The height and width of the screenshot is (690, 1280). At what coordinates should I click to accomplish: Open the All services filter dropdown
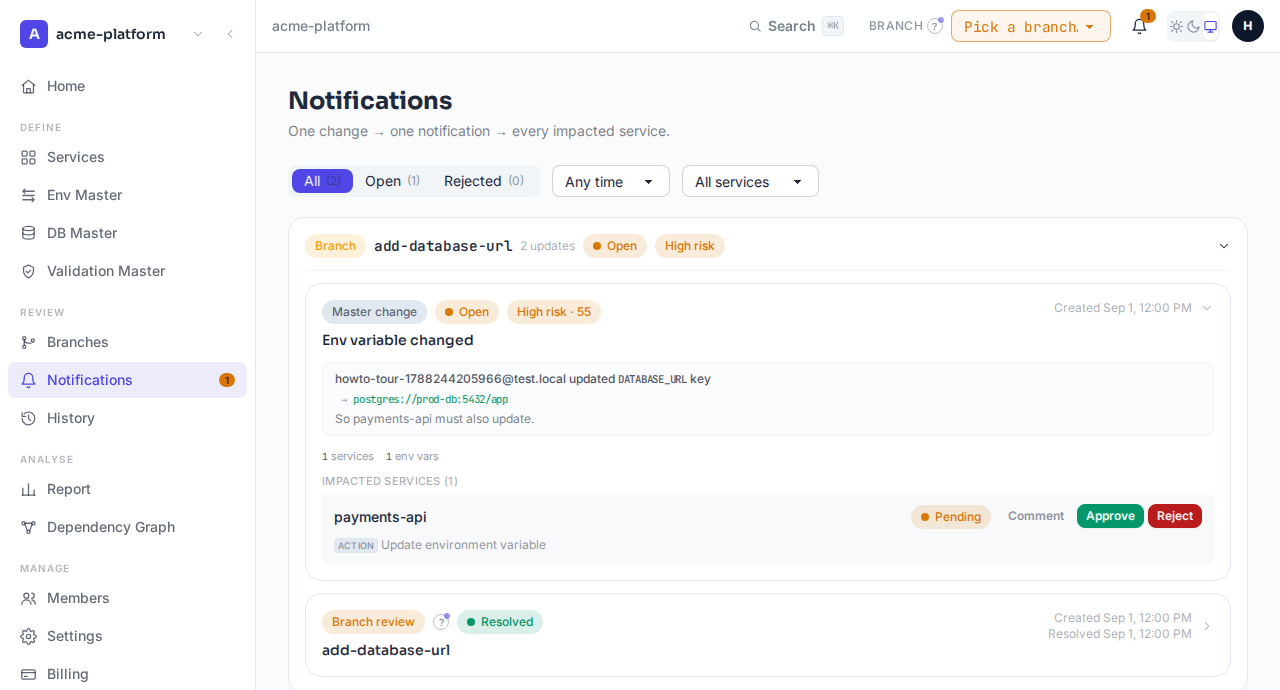(750, 181)
